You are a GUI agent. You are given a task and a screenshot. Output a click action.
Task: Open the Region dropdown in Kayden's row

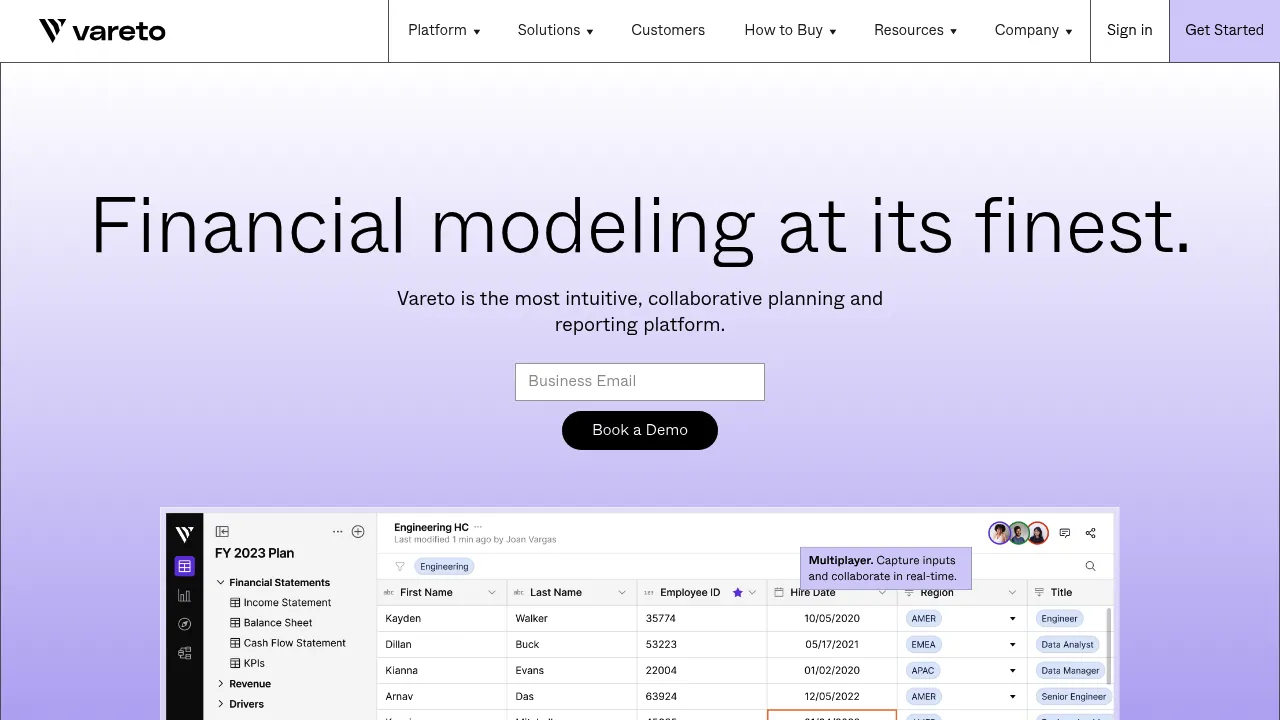[1012, 619]
